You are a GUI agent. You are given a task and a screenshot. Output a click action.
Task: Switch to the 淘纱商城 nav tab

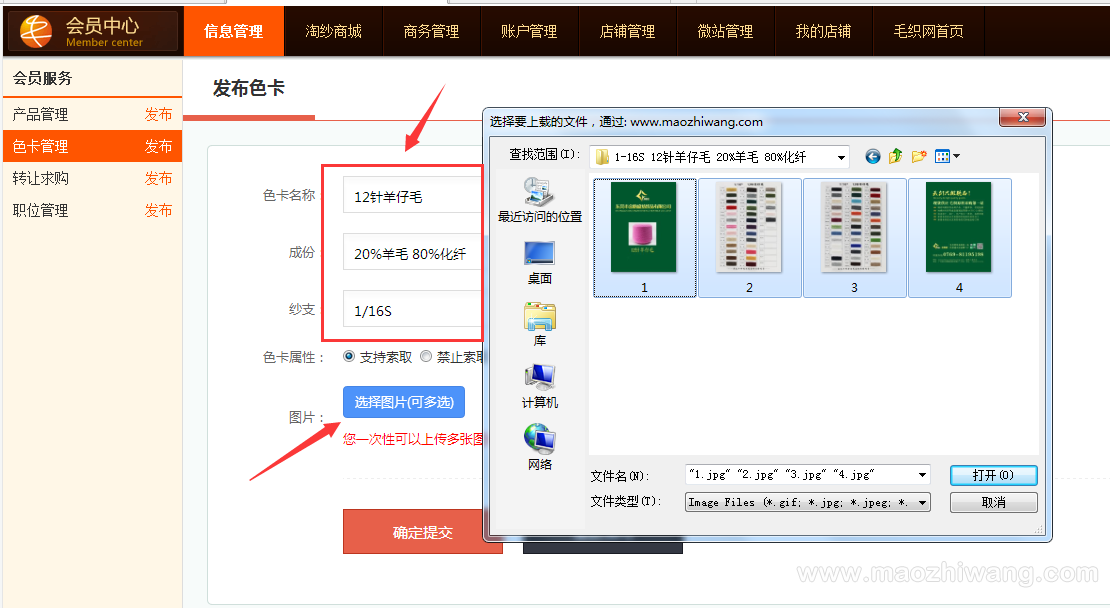[x=333, y=31]
